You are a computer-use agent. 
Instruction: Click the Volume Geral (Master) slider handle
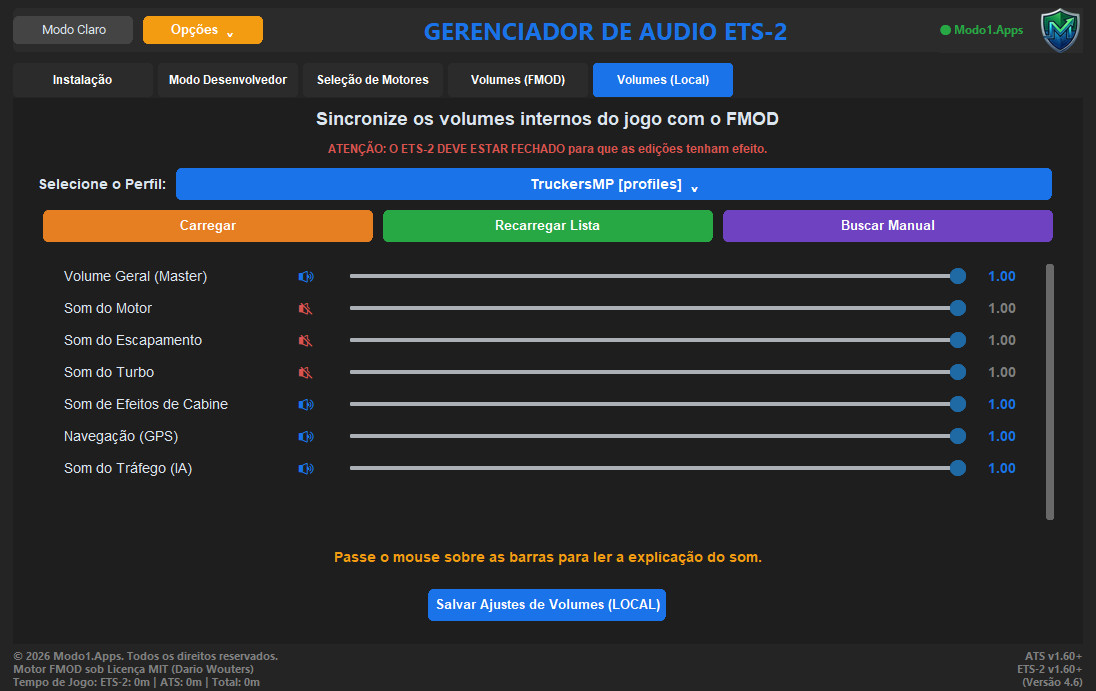click(958, 276)
